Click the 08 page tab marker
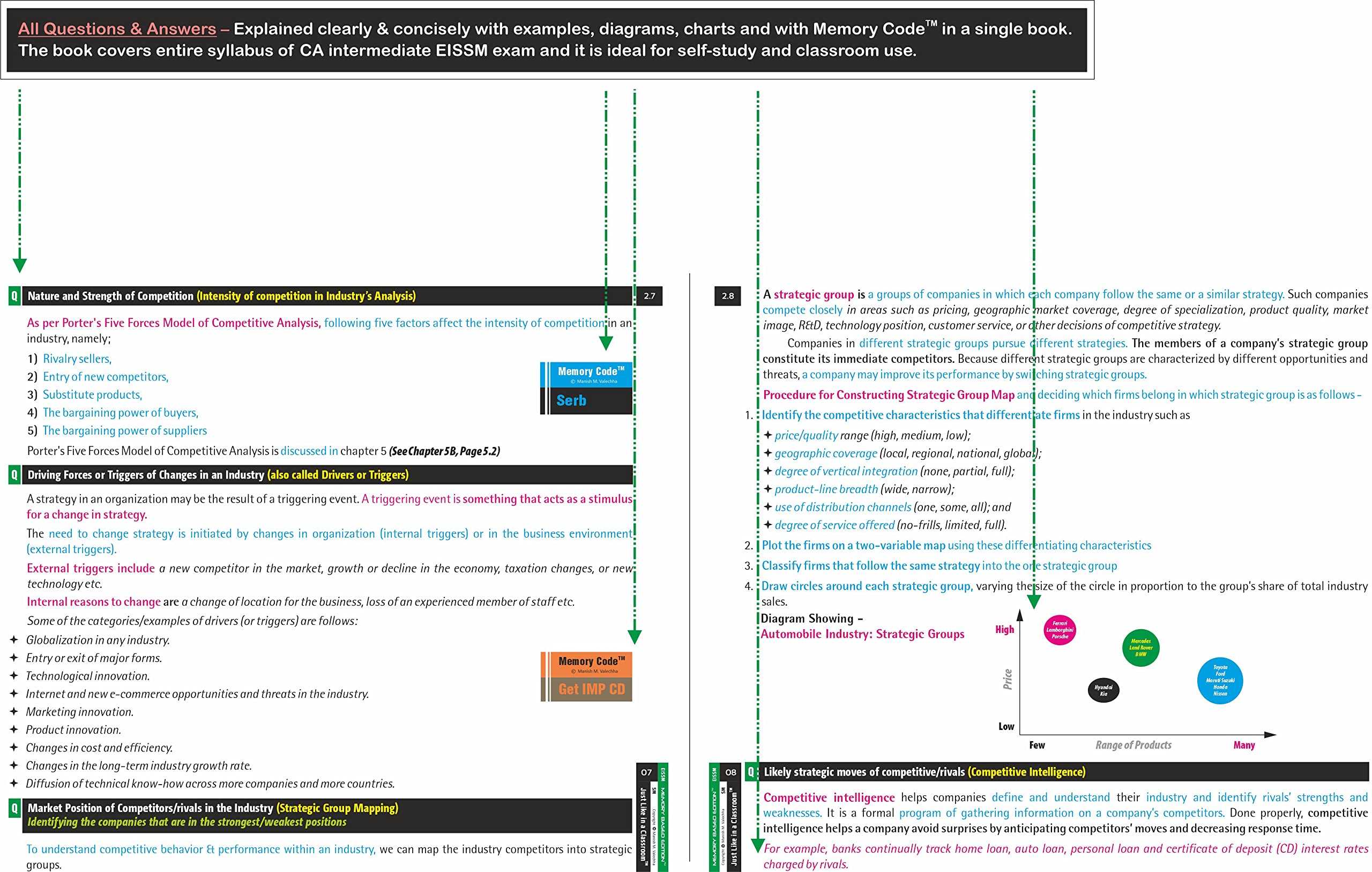1372x872 pixels. pyautogui.click(x=730, y=772)
